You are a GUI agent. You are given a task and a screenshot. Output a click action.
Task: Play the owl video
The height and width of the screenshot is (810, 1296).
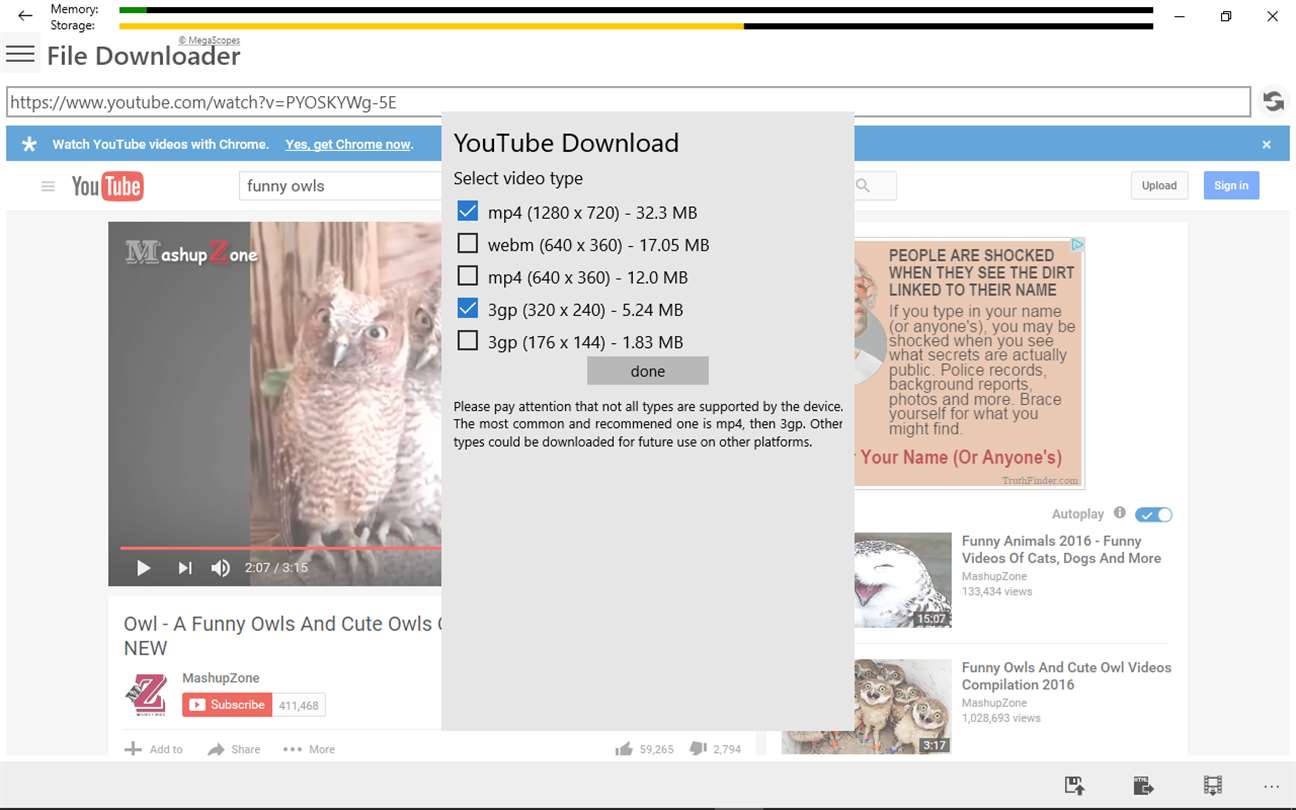tap(143, 568)
